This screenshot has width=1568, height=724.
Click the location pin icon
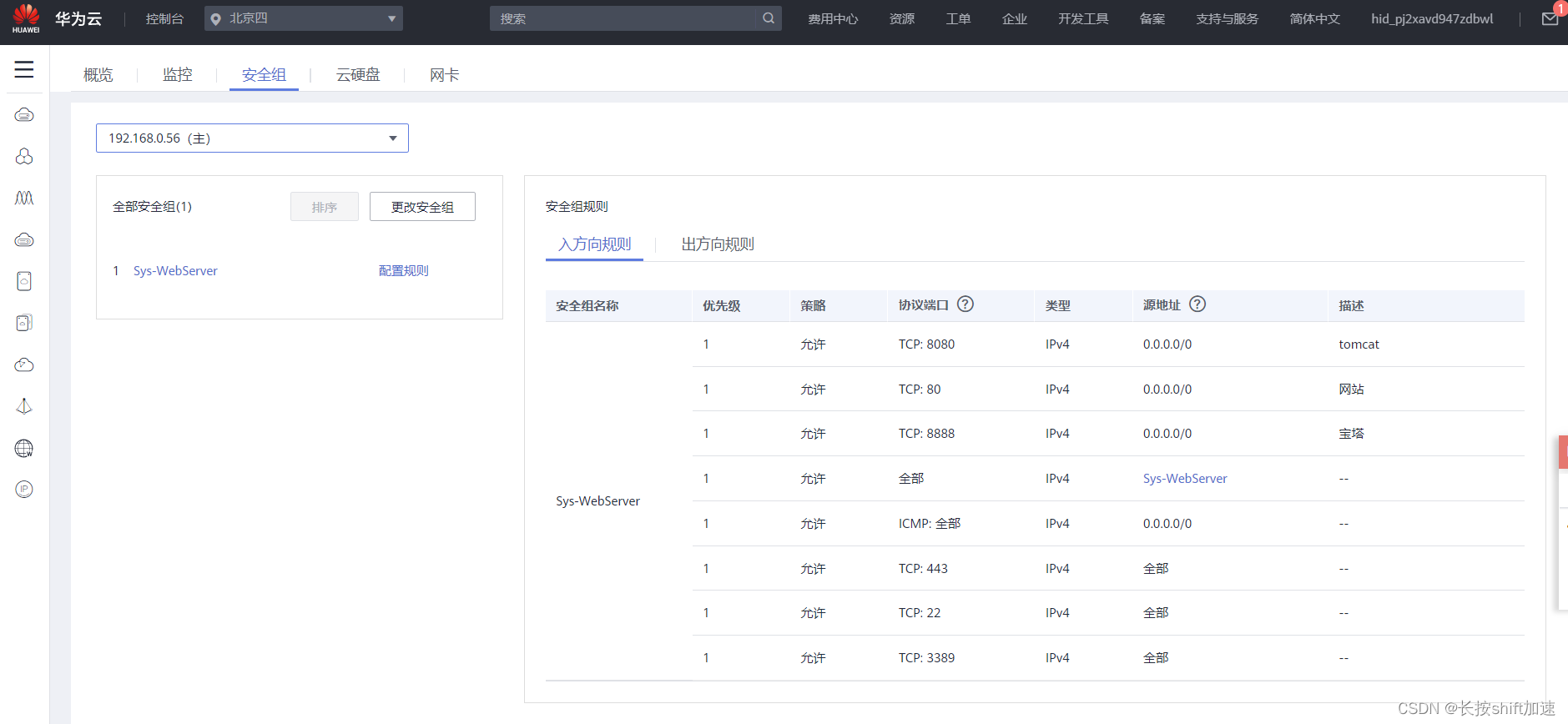(216, 18)
